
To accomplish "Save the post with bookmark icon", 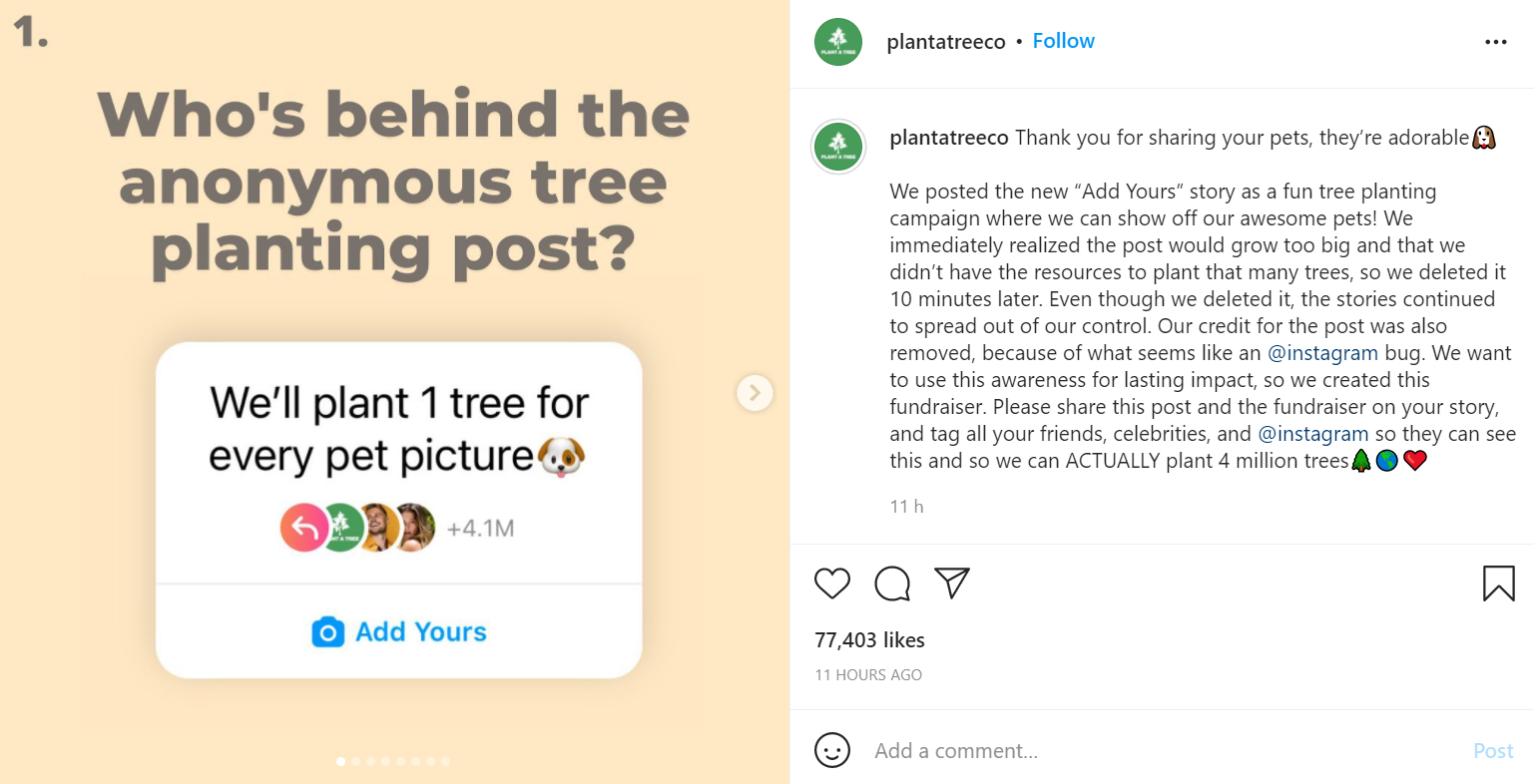I will point(1498,584).
